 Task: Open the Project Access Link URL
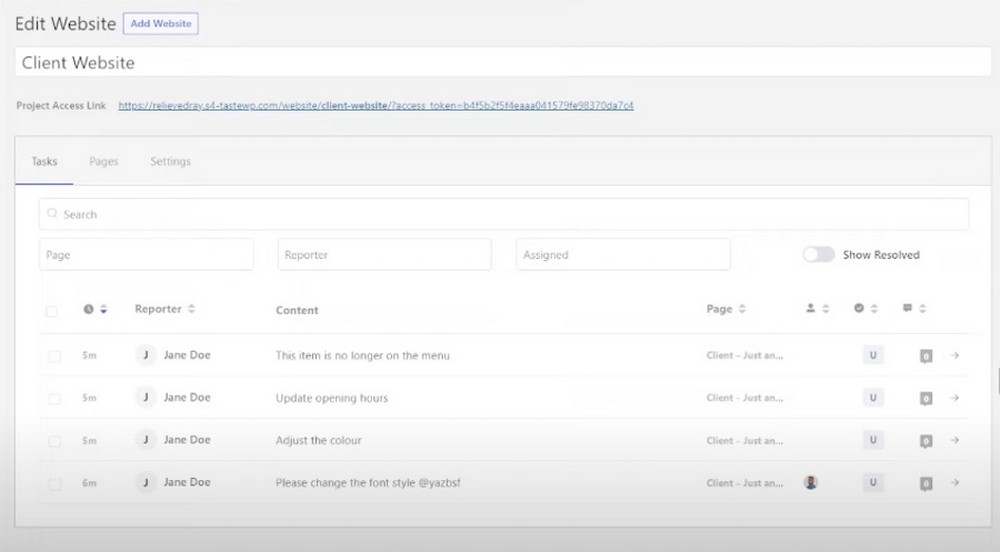[x=376, y=105]
